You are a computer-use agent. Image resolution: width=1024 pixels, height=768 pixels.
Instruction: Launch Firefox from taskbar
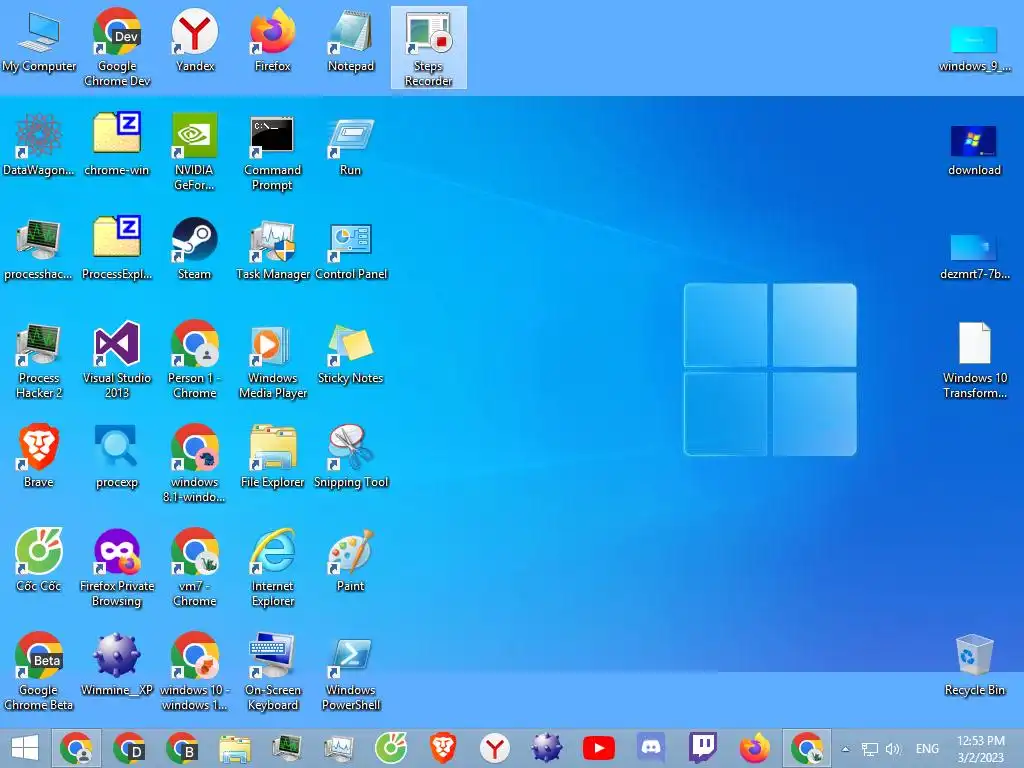click(x=755, y=748)
